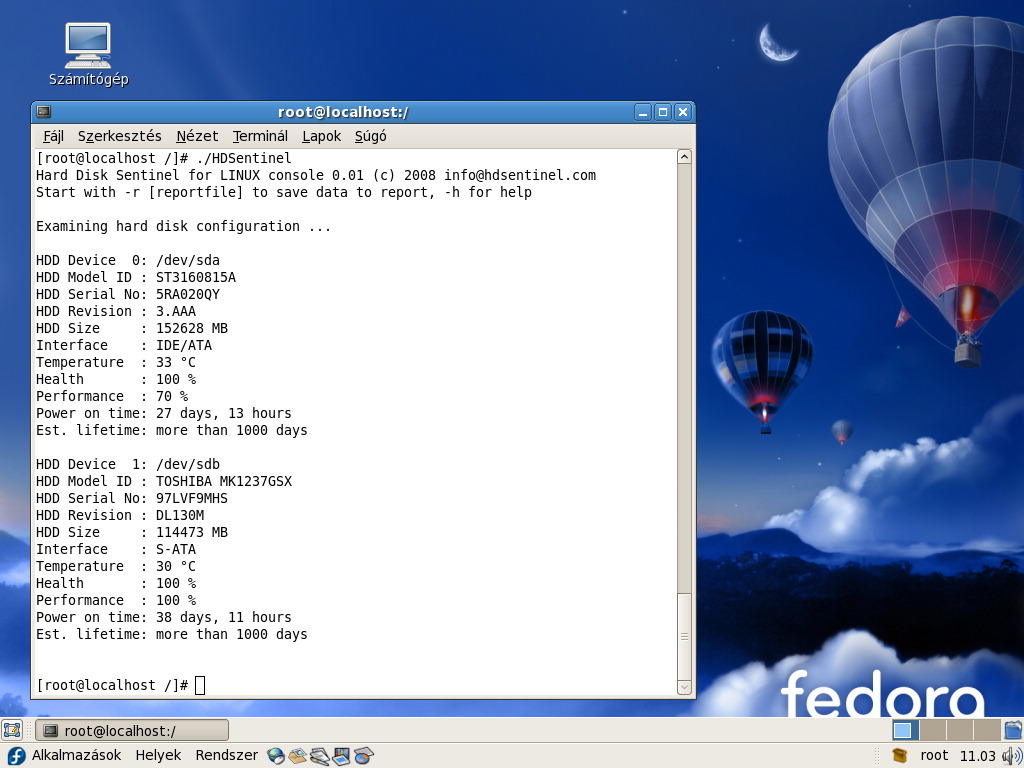The image size is (1024, 768).
Task: Launch the word processor launcher icon
Action: [x=319, y=756]
